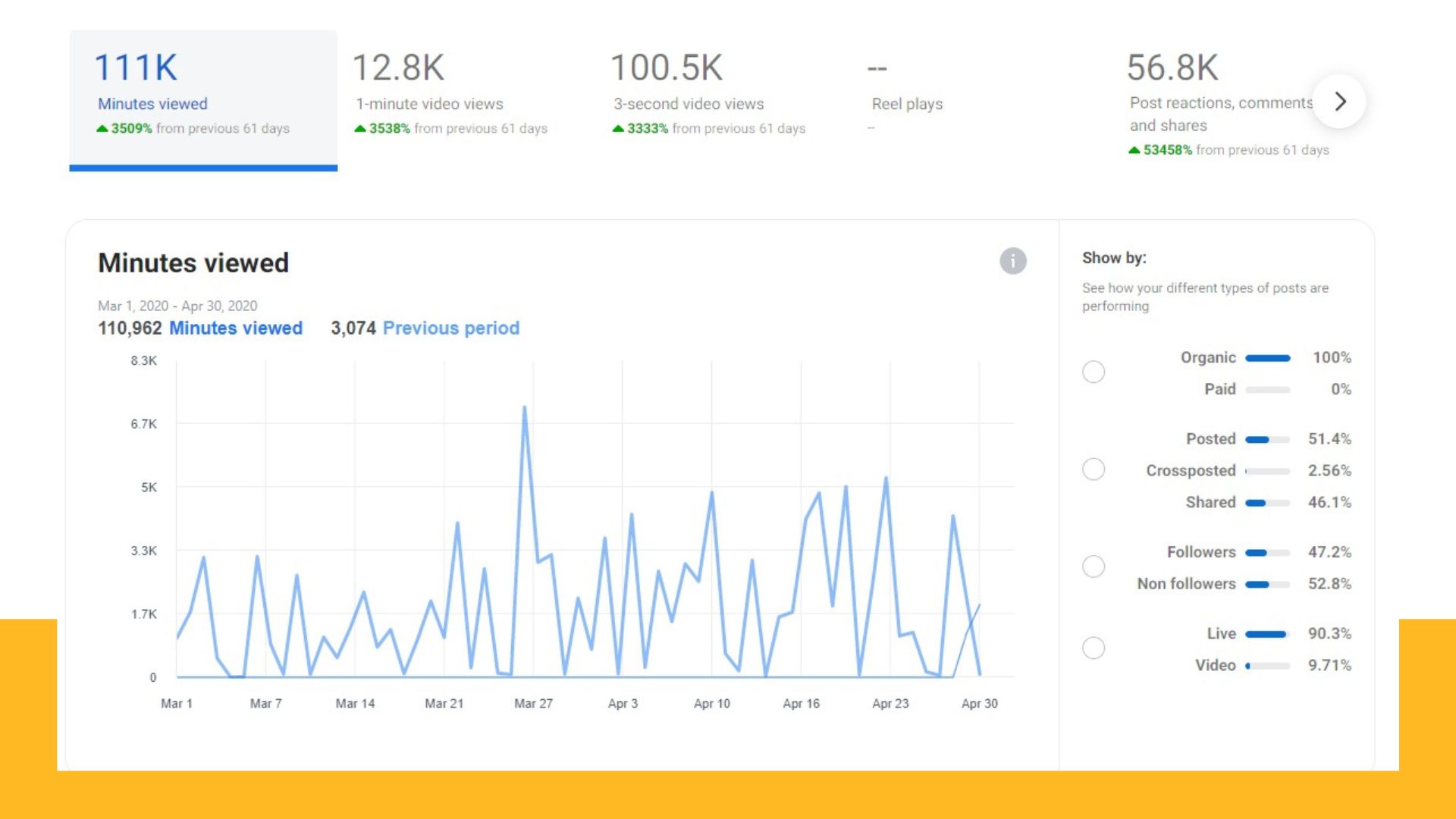The image size is (1456, 819).
Task: Click the Mar 27 peak on the chart
Action: pyautogui.click(x=524, y=409)
